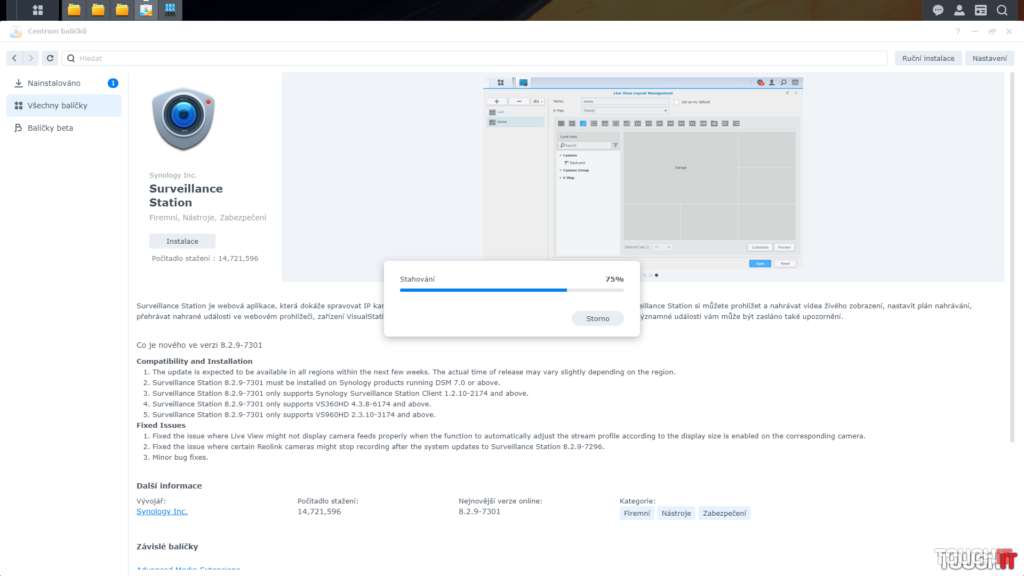Open the Nastavení settings button
The height and width of the screenshot is (576, 1024).
(989, 58)
